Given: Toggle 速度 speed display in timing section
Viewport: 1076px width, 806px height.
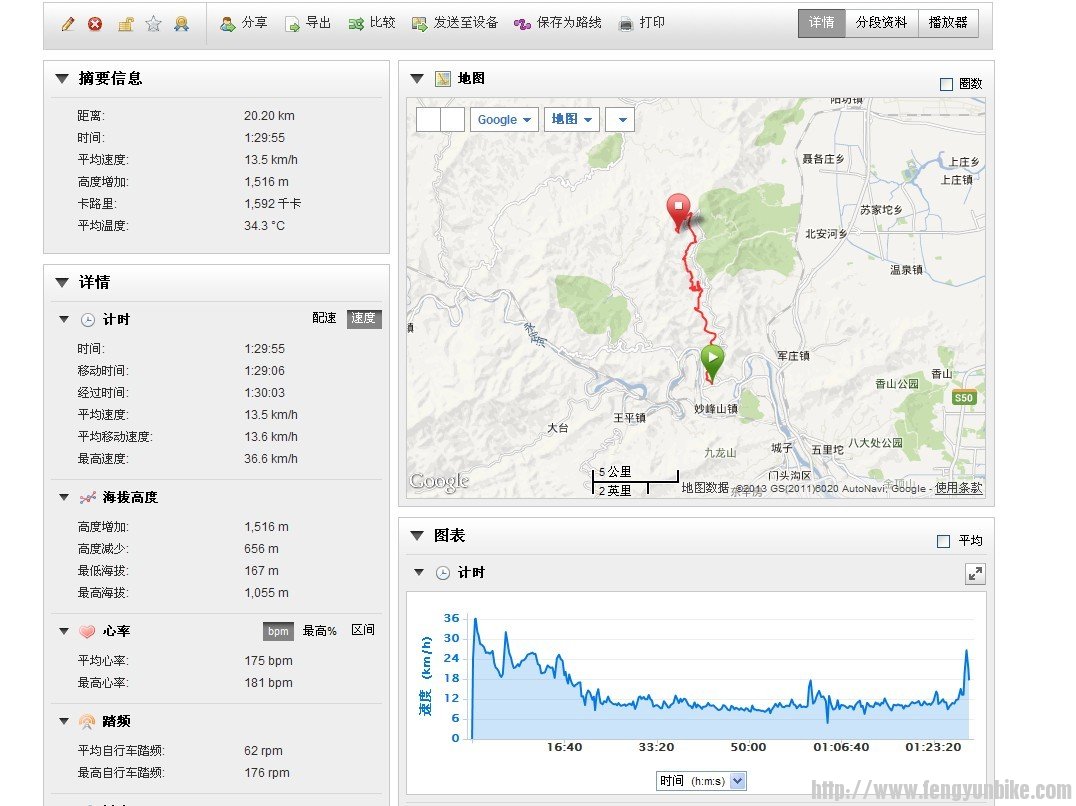Looking at the screenshot, I should (x=364, y=319).
